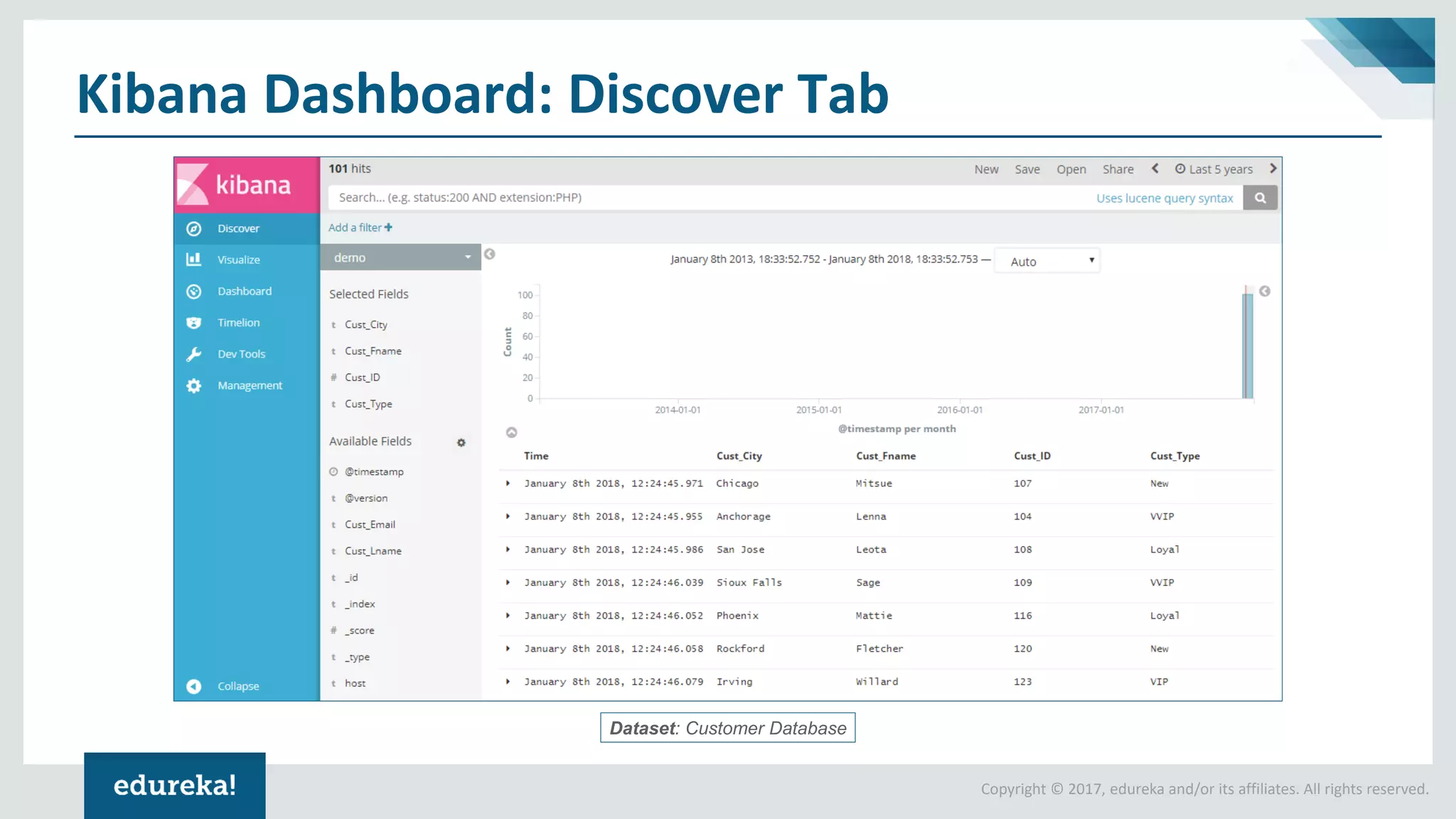Open Visualize via bar chart icon
The height and width of the screenshot is (819, 1456).
point(193,259)
